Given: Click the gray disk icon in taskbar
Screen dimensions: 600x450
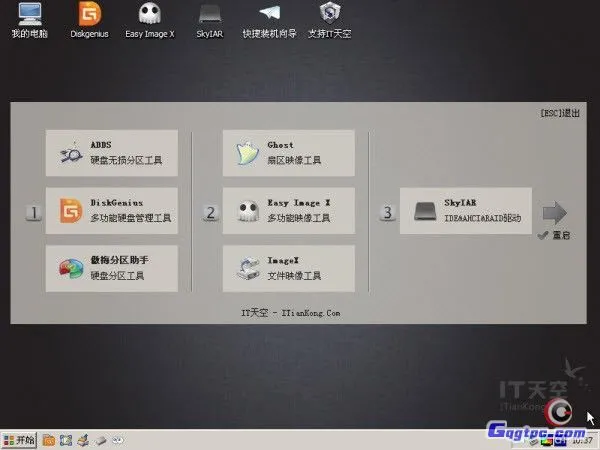Looking at the screenshot, I should (x=100, y=440).
